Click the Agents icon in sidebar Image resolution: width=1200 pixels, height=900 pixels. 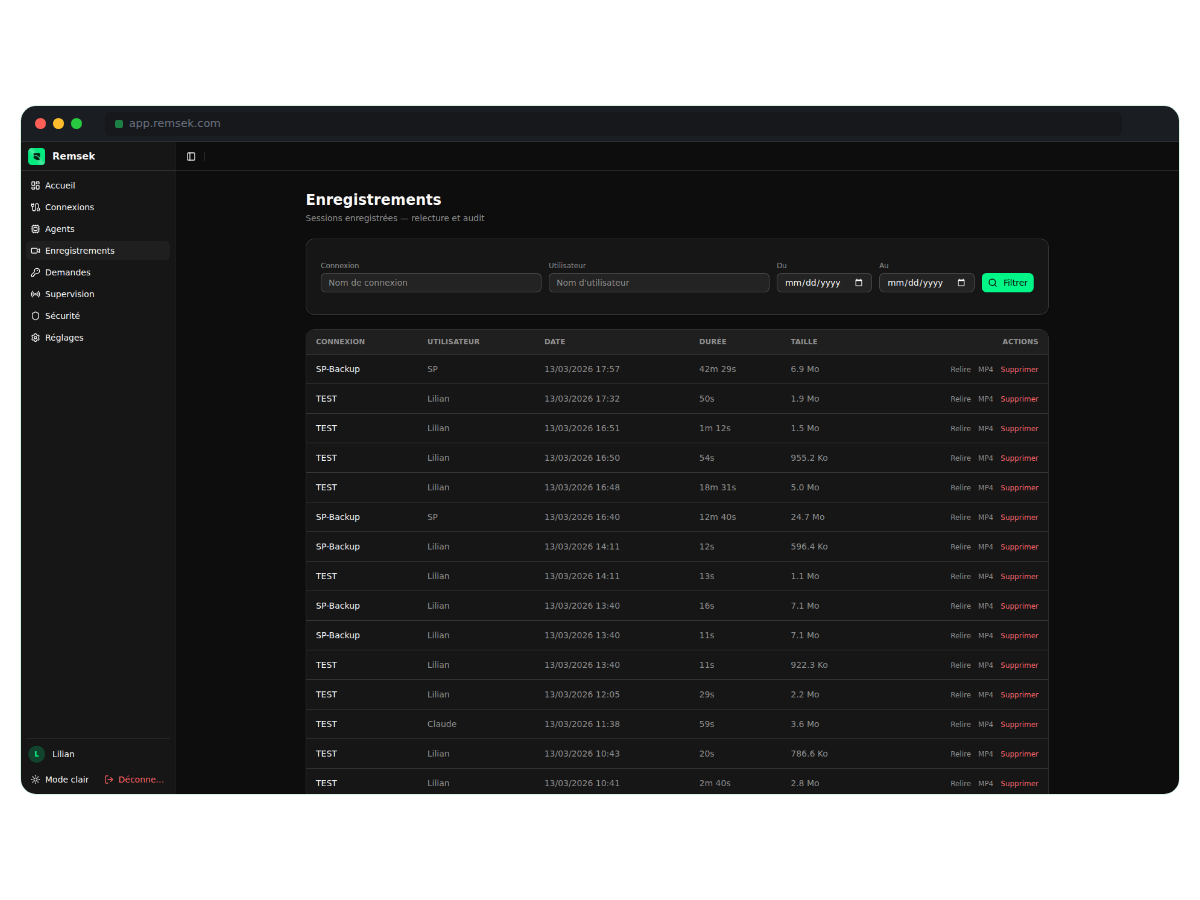click(x=36, y=229)
